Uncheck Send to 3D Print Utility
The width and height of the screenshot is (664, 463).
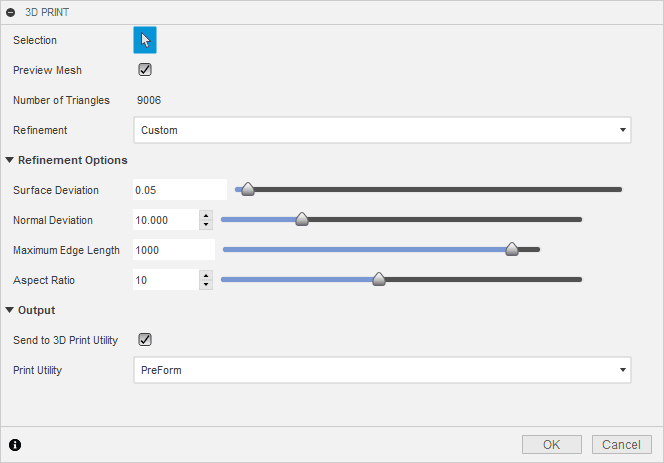click(145, 340)
